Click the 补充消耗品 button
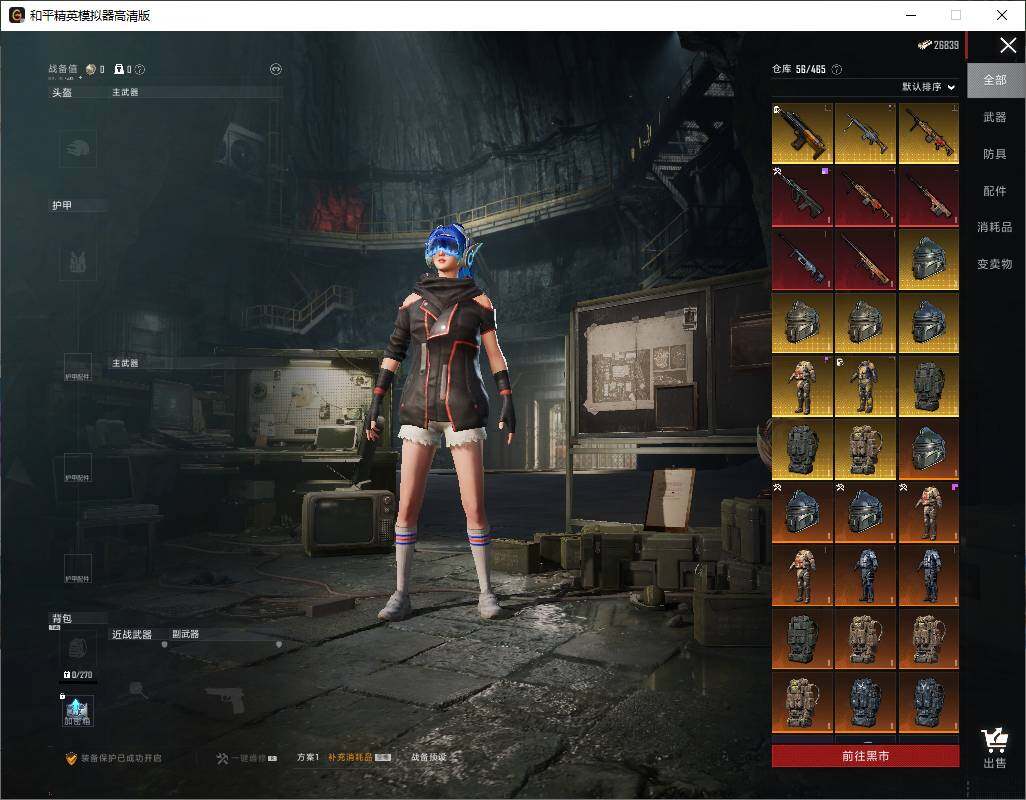 (x=359, y=757)
